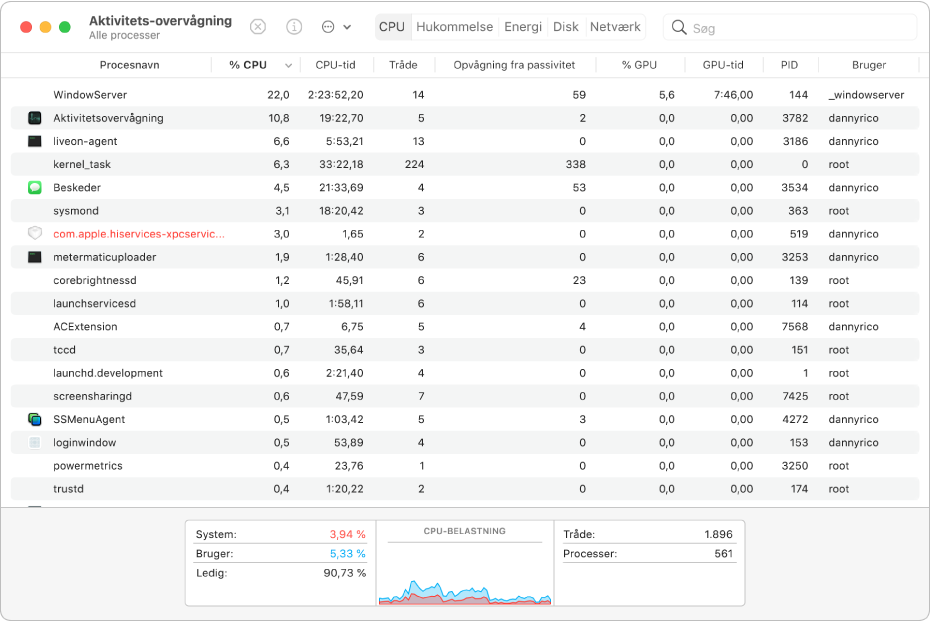The image size is (931, 622).
Task: Sort by Tråde column header
Action: [403, 65]
